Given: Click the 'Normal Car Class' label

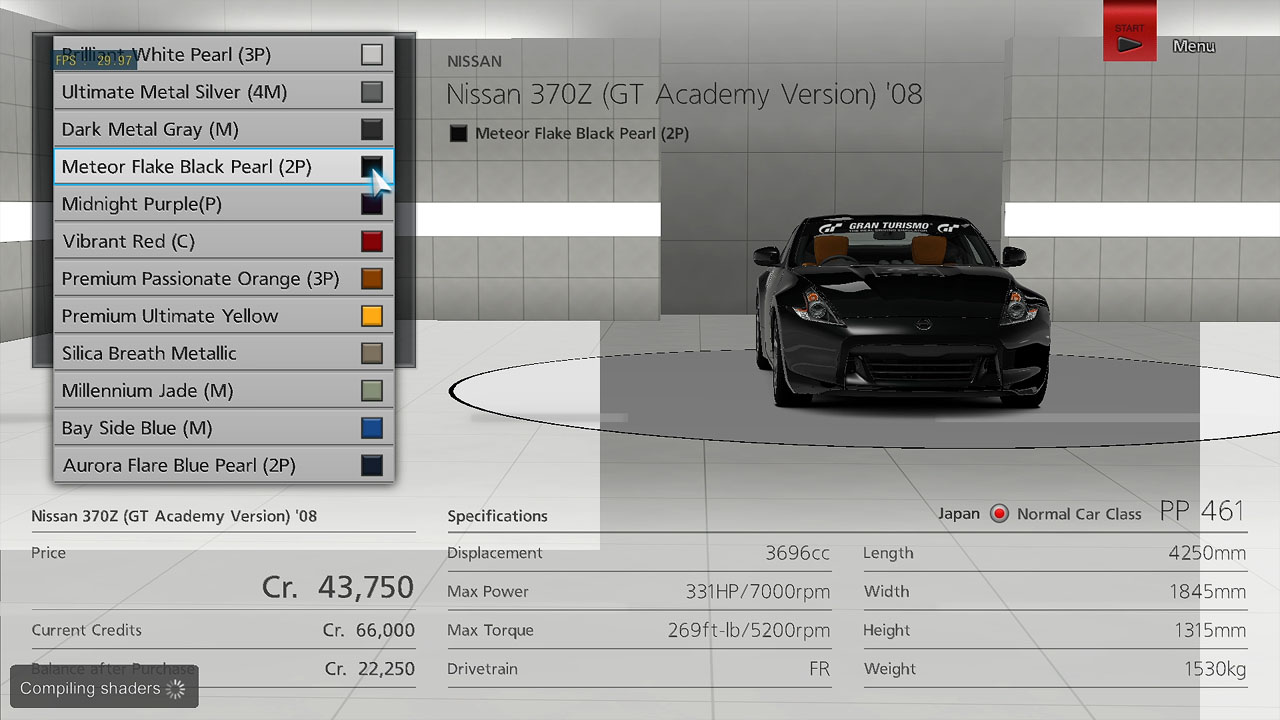Looking at the screenshot, I should pos(1079,514).
